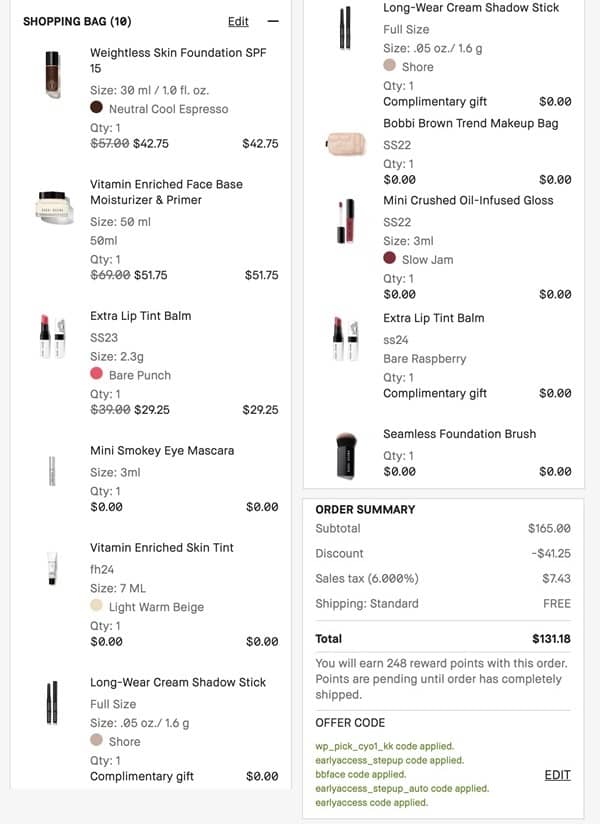The height and width of the screenshot is (824, 600).
Task: Click EDIT link beside offer codes
Action: [x=557, y=774]
